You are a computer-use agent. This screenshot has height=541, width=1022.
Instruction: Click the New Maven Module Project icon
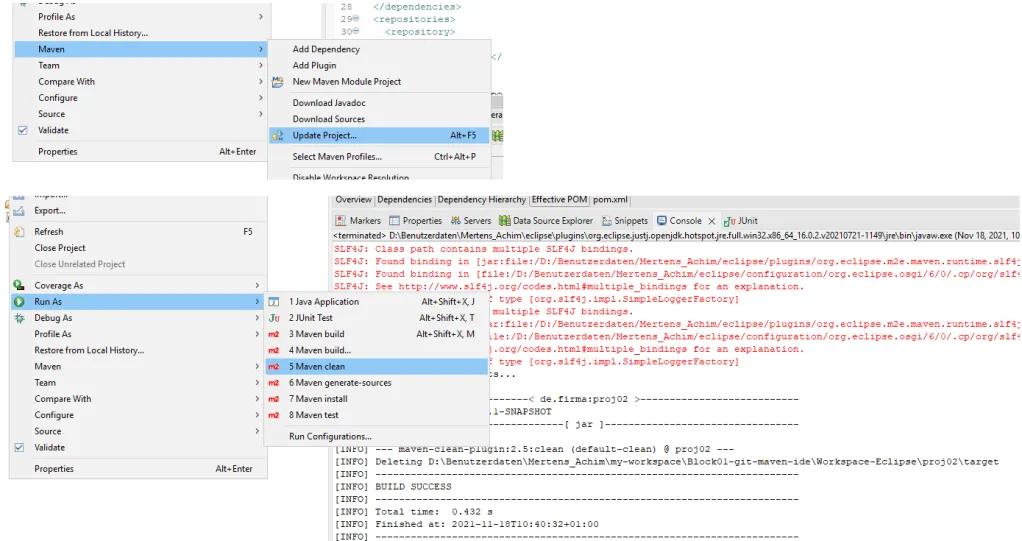pyautogui.click(x=278, y=81)
